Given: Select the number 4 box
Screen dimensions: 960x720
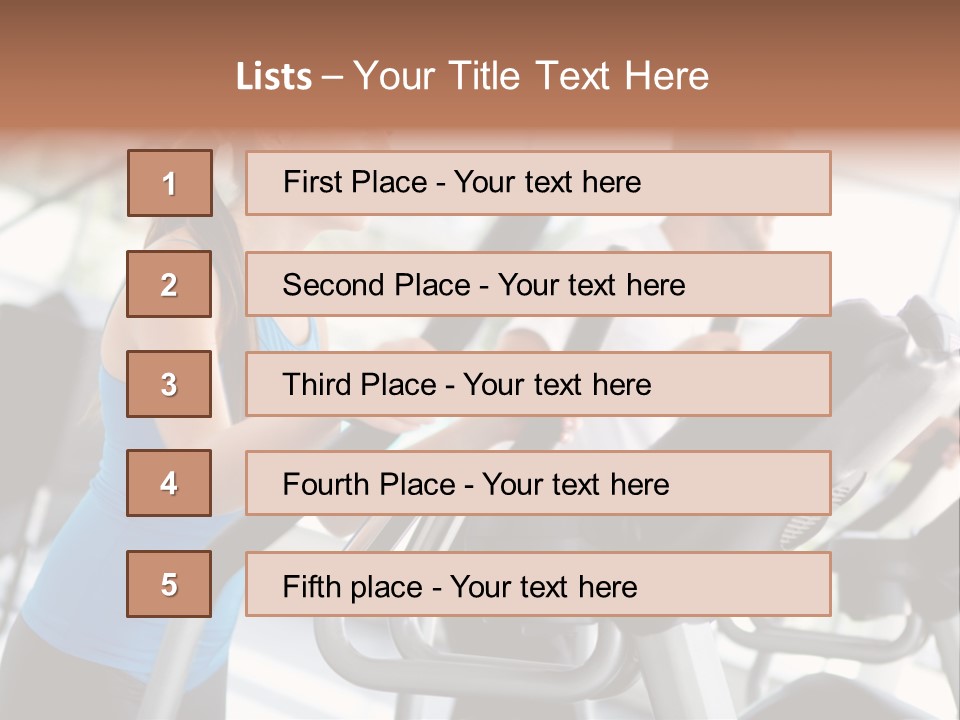Looking at the screenshot, I should 169,483.
